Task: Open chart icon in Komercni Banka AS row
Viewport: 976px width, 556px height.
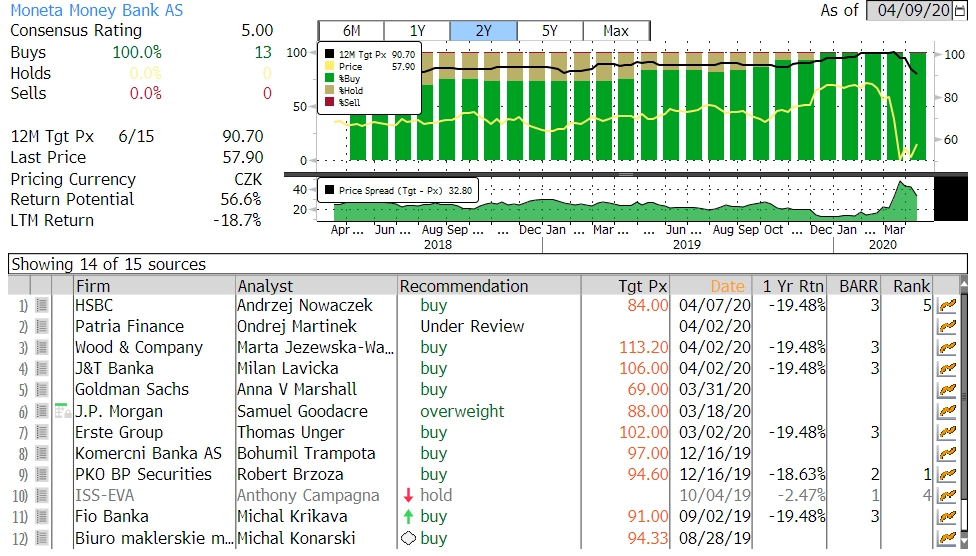Action: [x=947, y=453]
